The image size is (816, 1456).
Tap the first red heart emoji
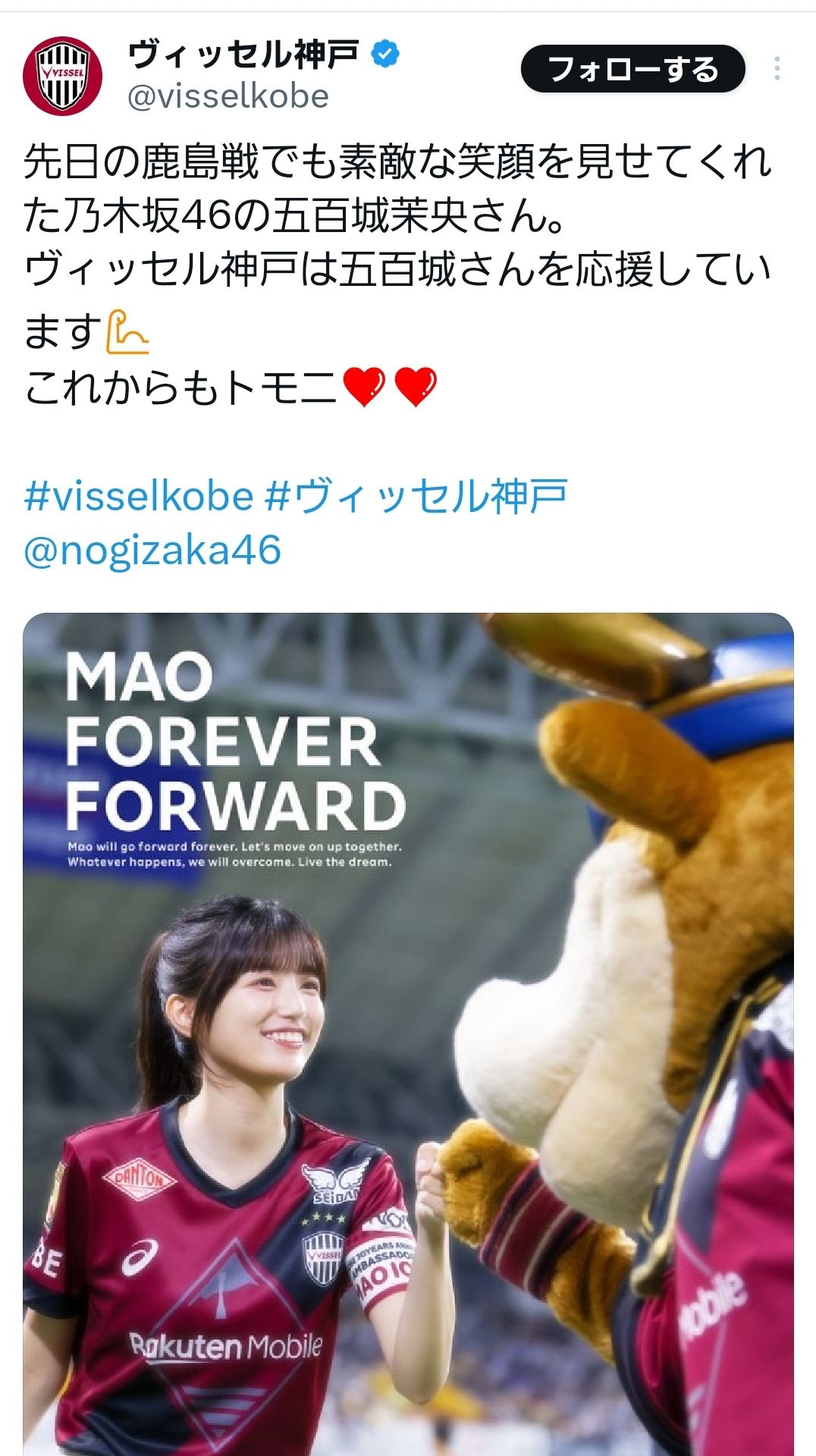[x=365, y=388]
